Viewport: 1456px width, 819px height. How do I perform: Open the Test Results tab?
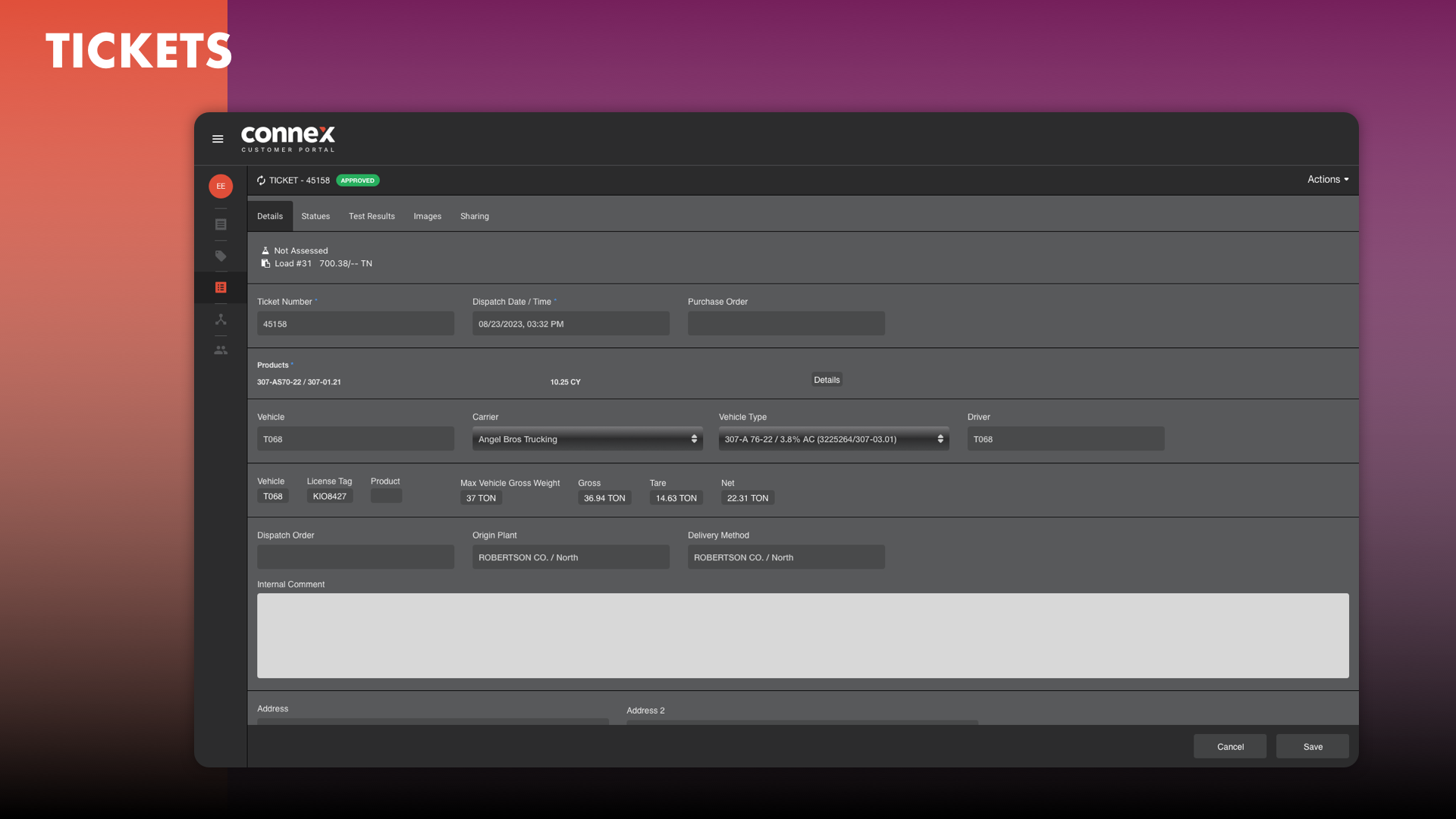point(372,216)
